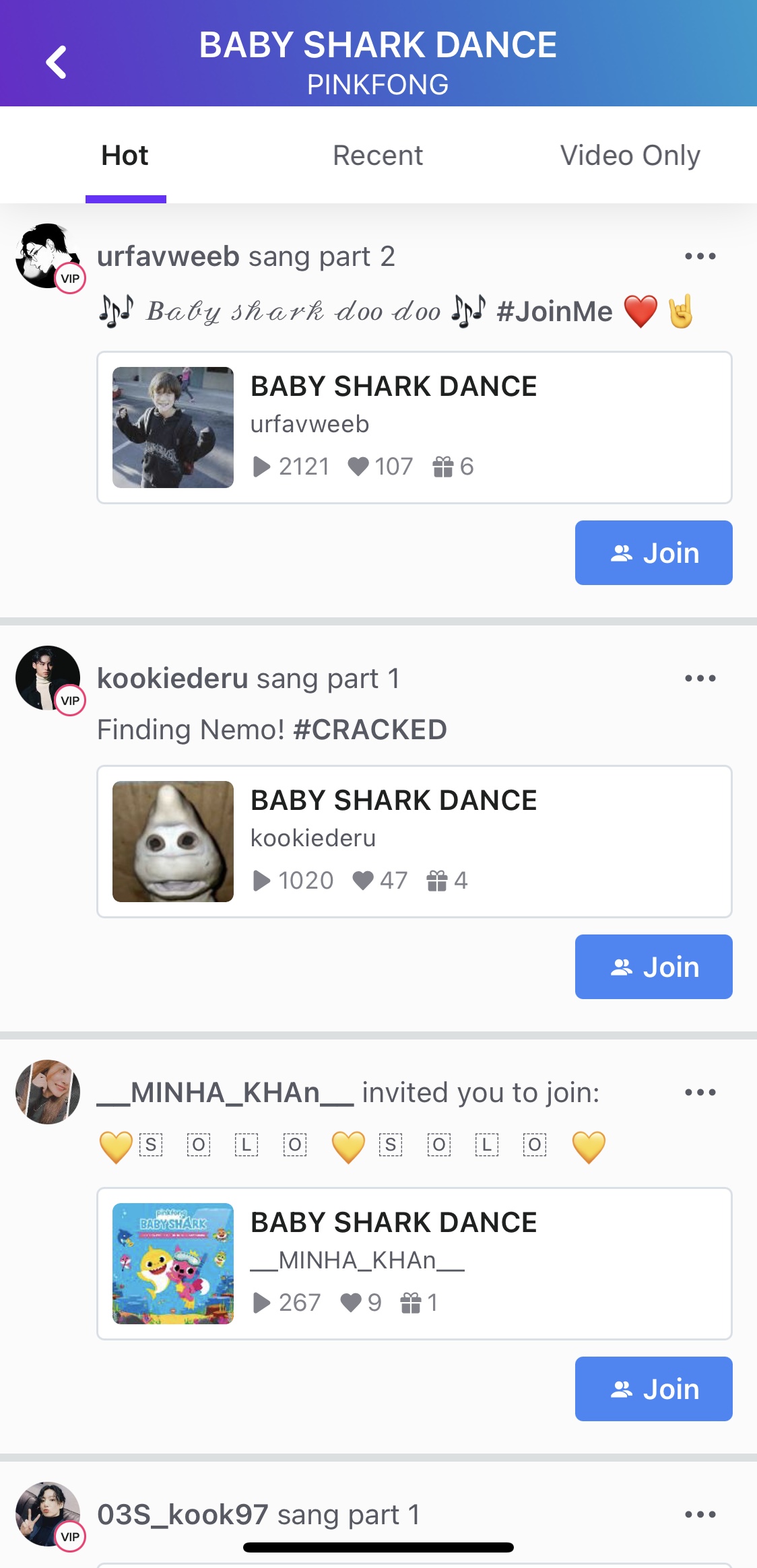The width and height of the screenshot is (757, 1568).
Task: Switch to the Recent tab
Action: (x=378, y=156)
